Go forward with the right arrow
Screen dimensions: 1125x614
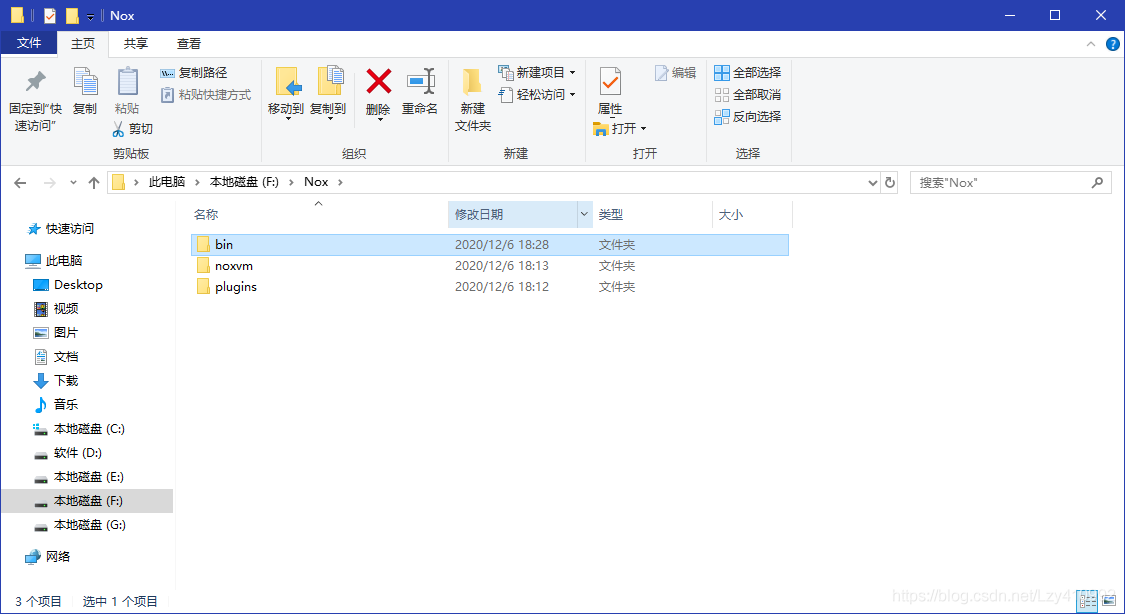(x=50, y=183)
